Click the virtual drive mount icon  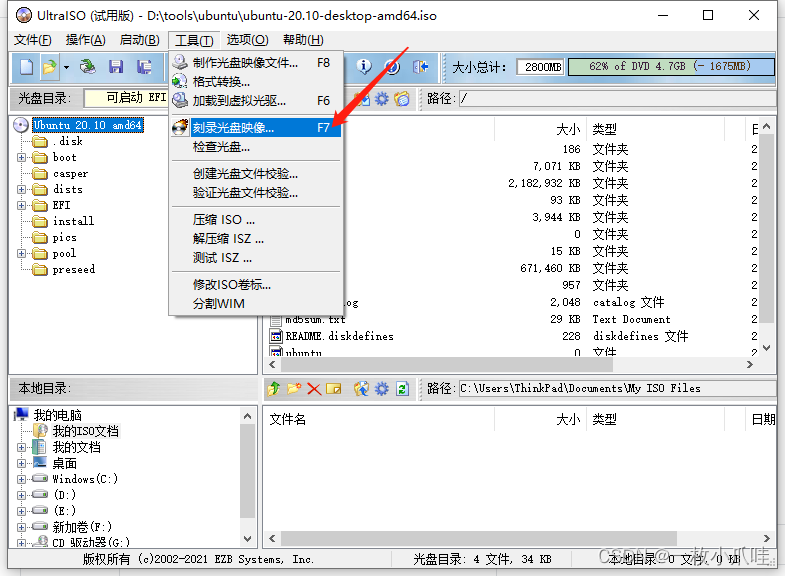tap(180, 100)
